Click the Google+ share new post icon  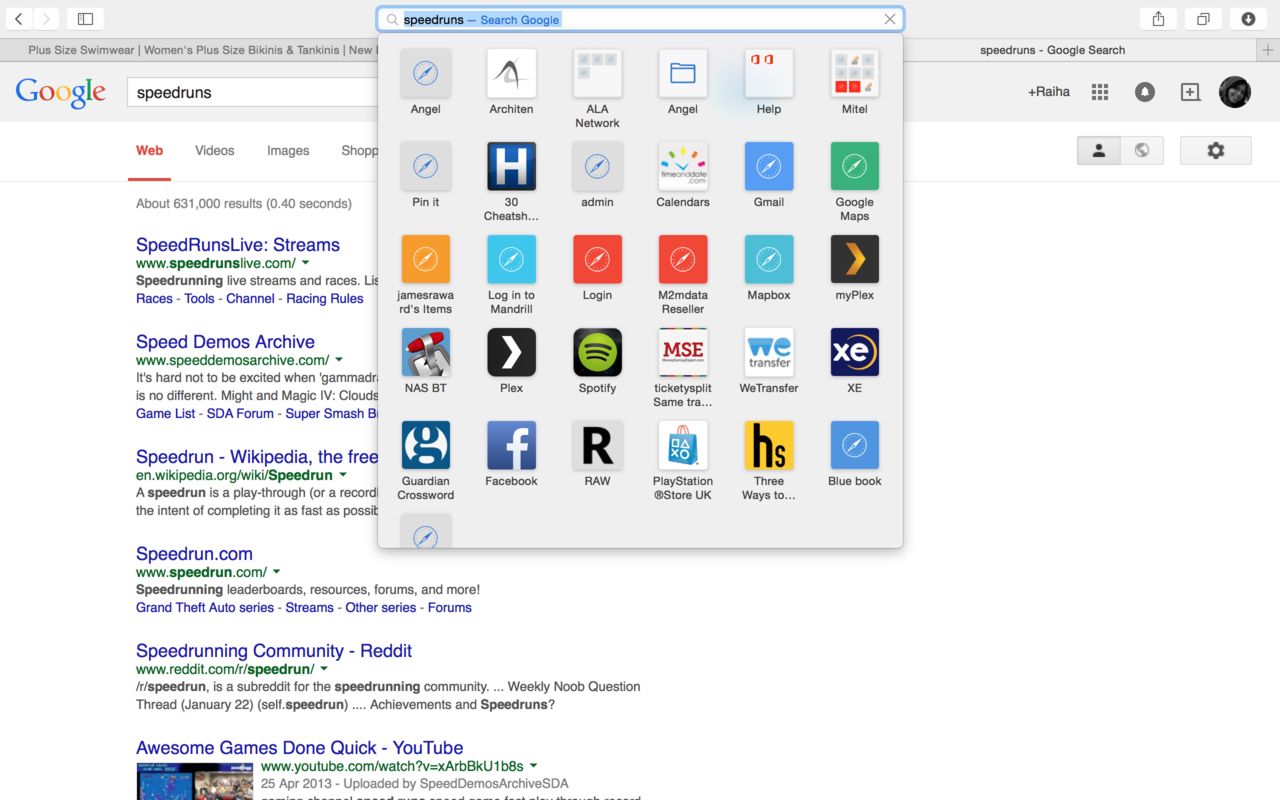(1190, 92)
